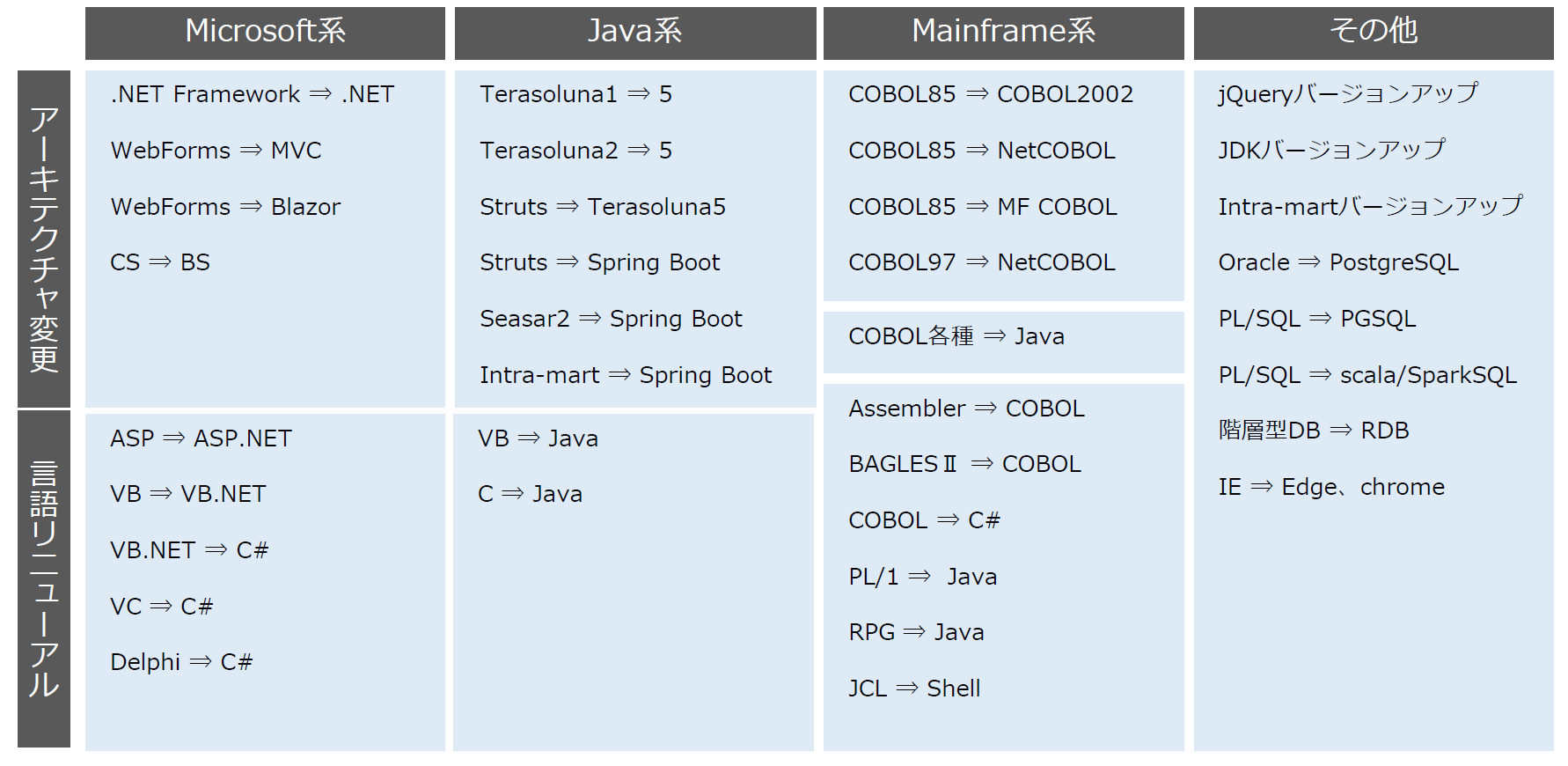Click the Microsoft系 column header
1568x766 pixels.
(265, 32)
